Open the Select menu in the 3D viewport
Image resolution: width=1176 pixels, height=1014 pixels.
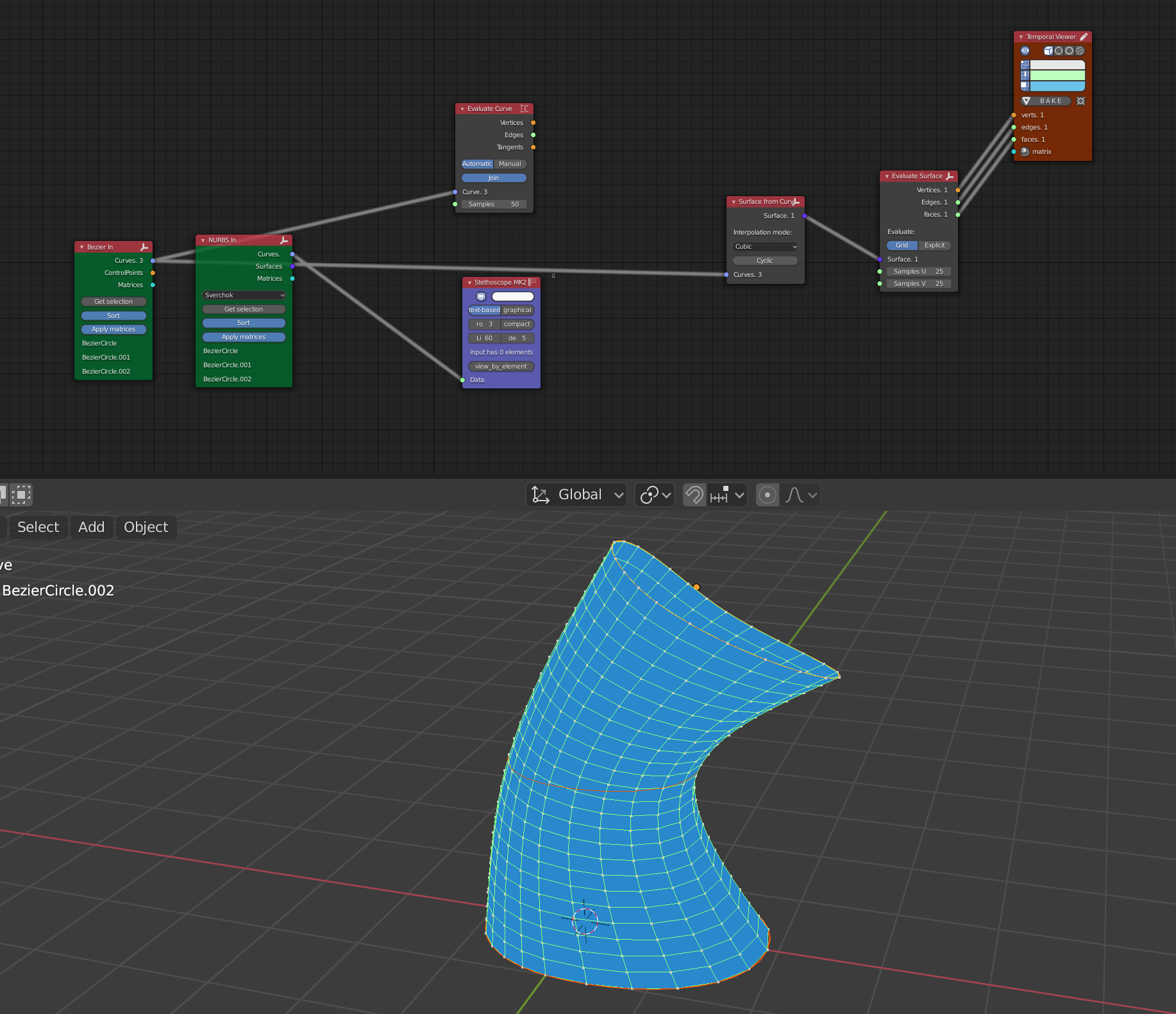38,528
